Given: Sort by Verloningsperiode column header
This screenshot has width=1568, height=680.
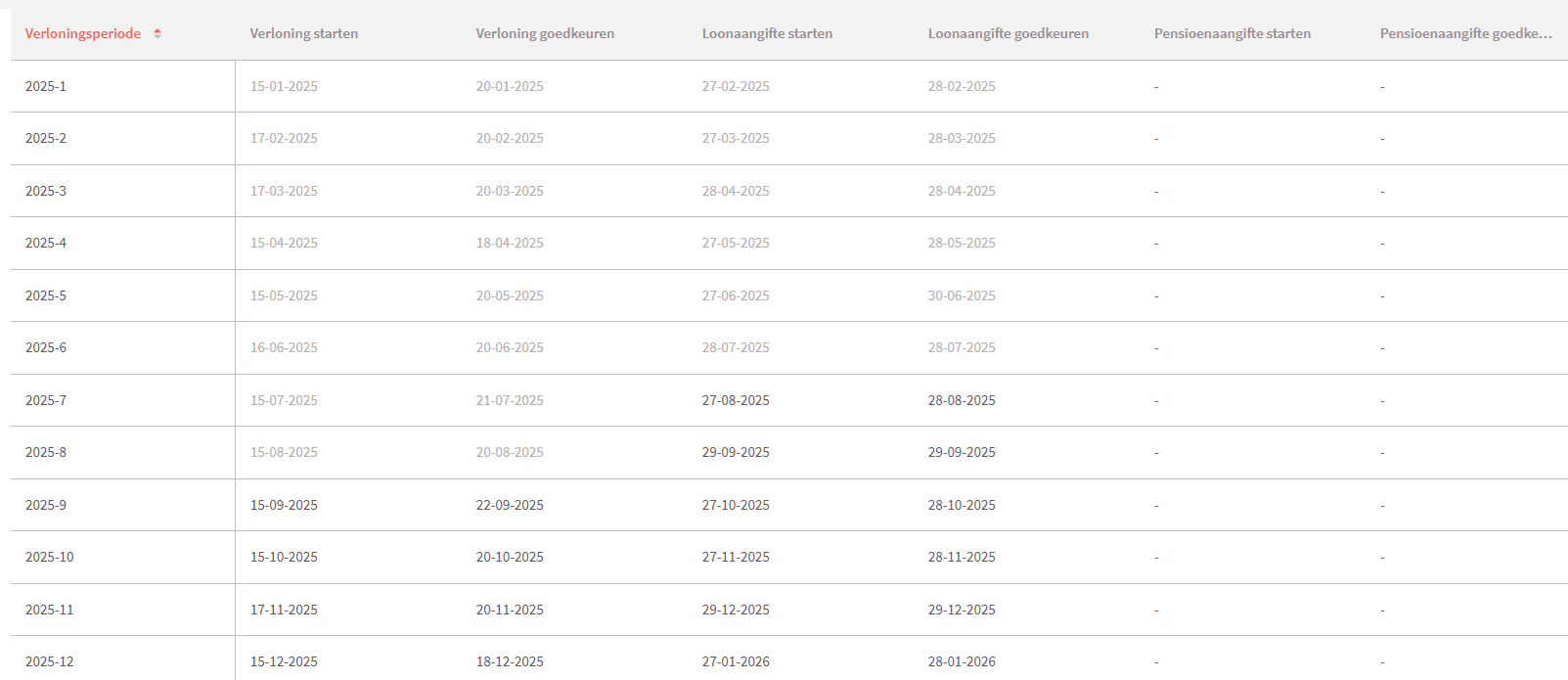Looking at the screenshot, I should (83, 33).
